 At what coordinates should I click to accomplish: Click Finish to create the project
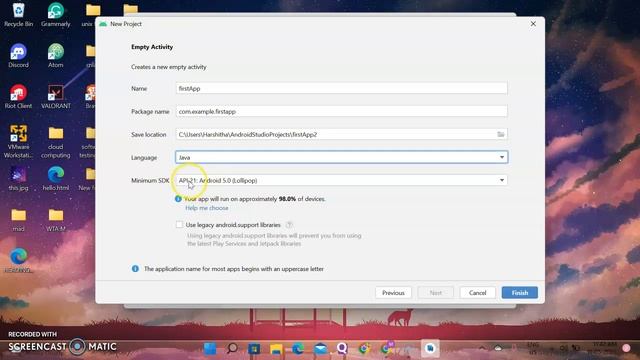tap(520, 293)
